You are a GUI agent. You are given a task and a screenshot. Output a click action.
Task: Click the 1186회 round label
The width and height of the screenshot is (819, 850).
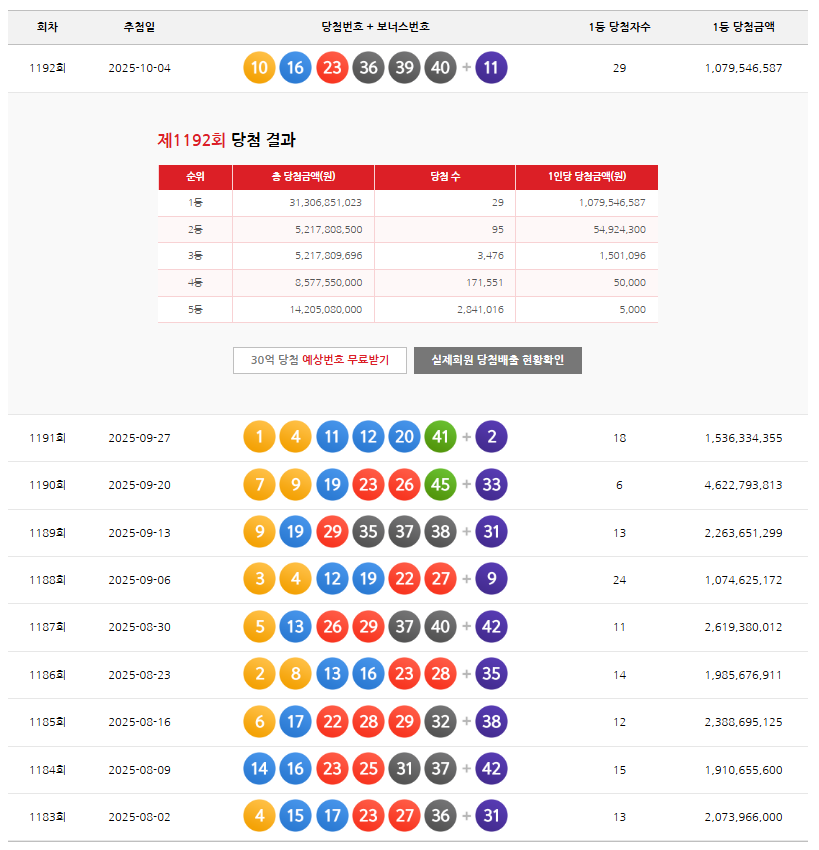(x=47, y=675)
